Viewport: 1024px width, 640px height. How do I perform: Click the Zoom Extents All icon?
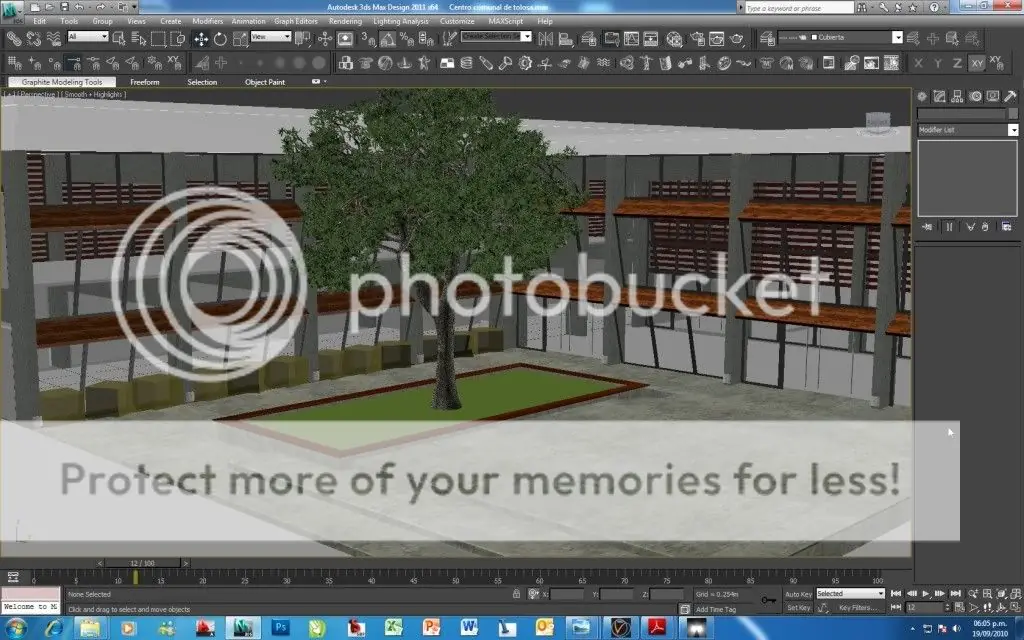coord(1016,594)
